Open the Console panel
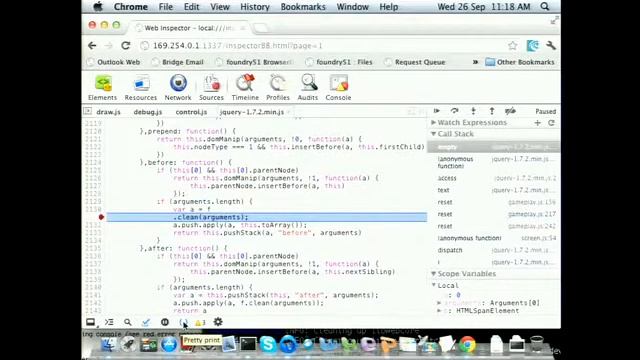The width and height of the screenshot is (640, 360). (338, 87)
